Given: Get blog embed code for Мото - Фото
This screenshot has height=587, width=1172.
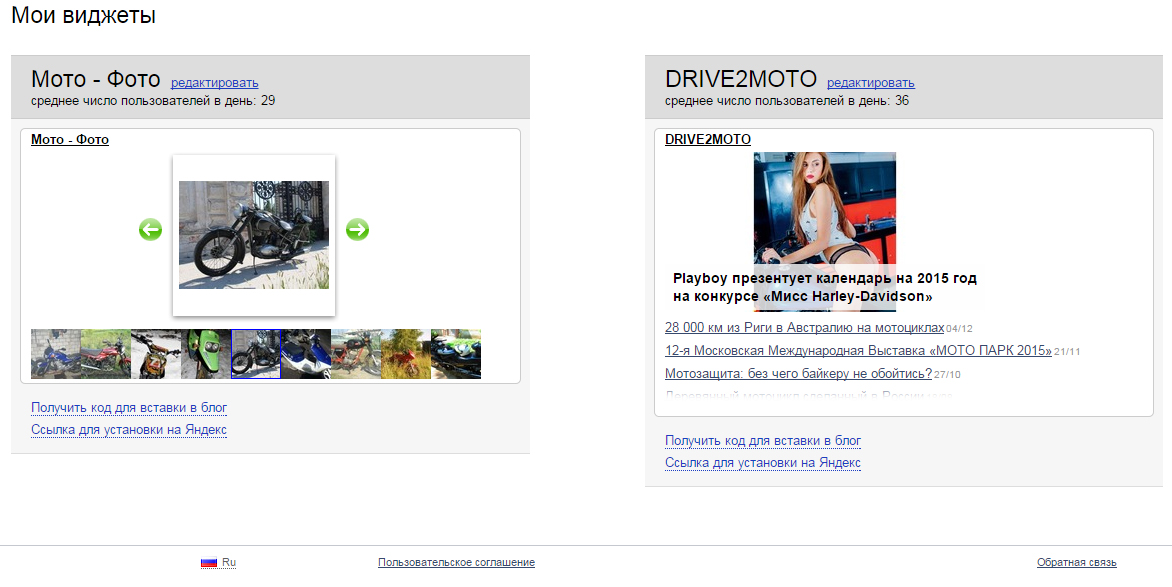Looking at the screenshot, I should click(x=129, y=408).
